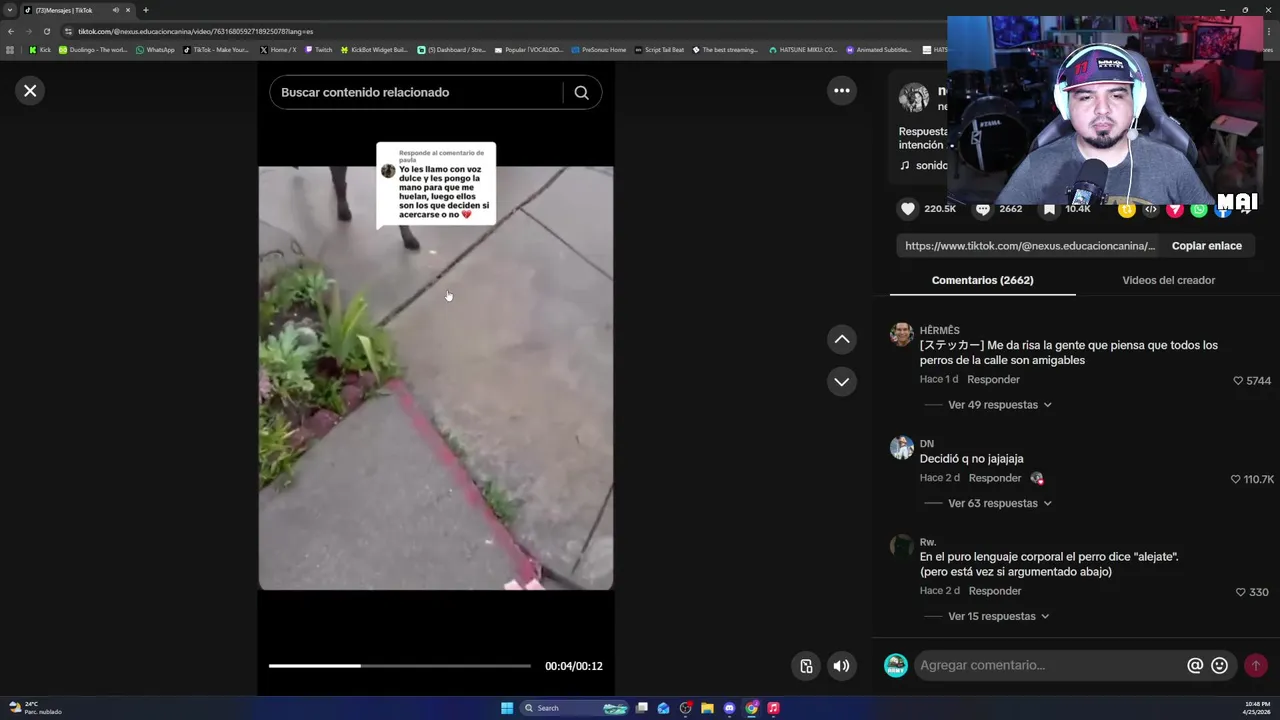1280x720 pixels.
Task: Open Discord from taskbar
Action: pos(729,708)
